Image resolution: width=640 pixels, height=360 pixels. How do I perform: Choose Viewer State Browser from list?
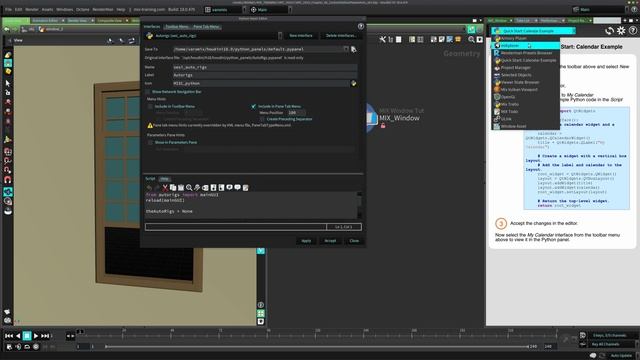(526, 82)
